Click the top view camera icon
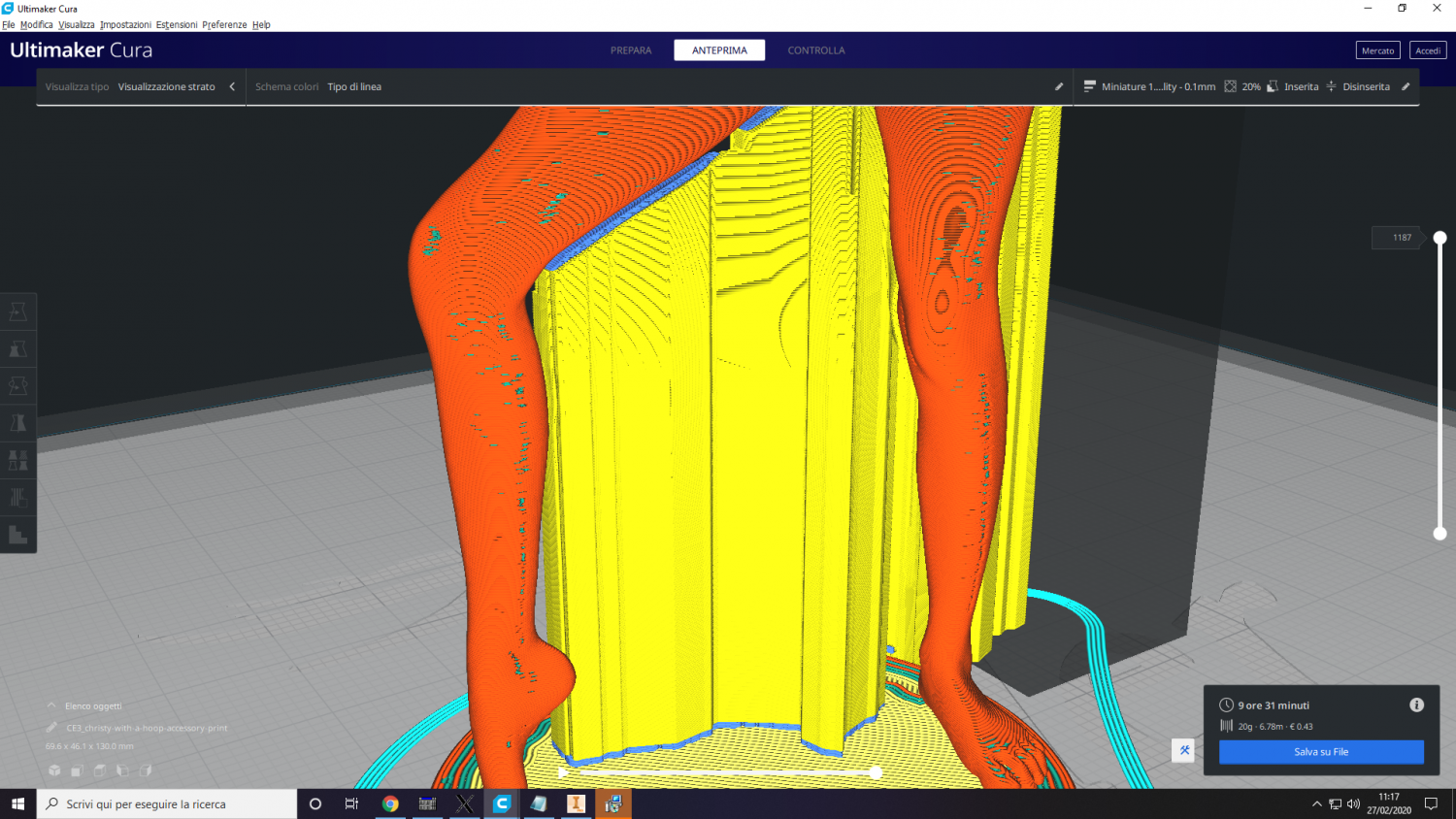The height and width of the screenshot is (819, 1456). 100,770
